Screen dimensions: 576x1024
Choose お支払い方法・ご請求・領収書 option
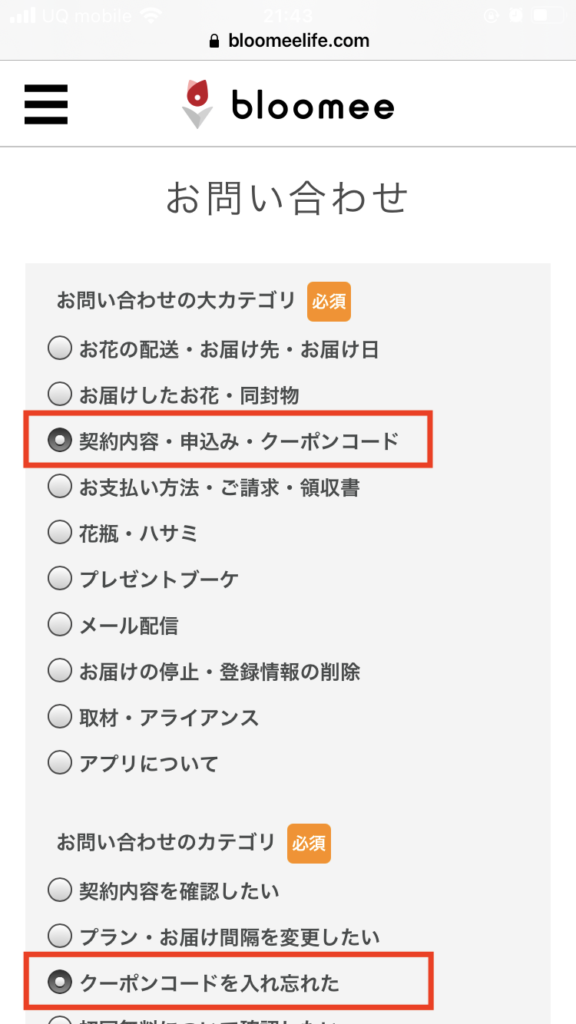coord(59,487)
